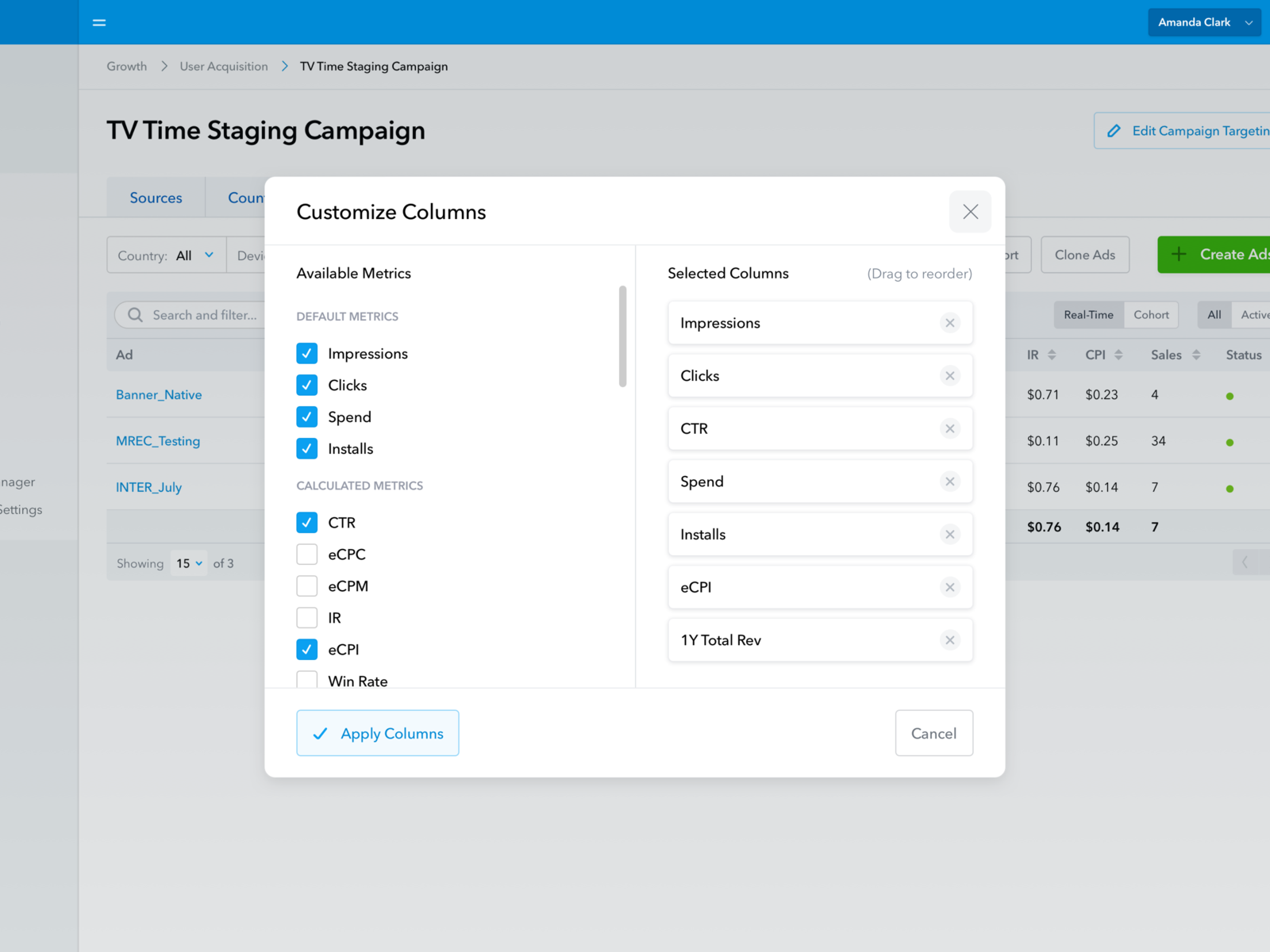Open the Amanda Clark user dropdown
1270x952 pixels.
[1203, 22]
